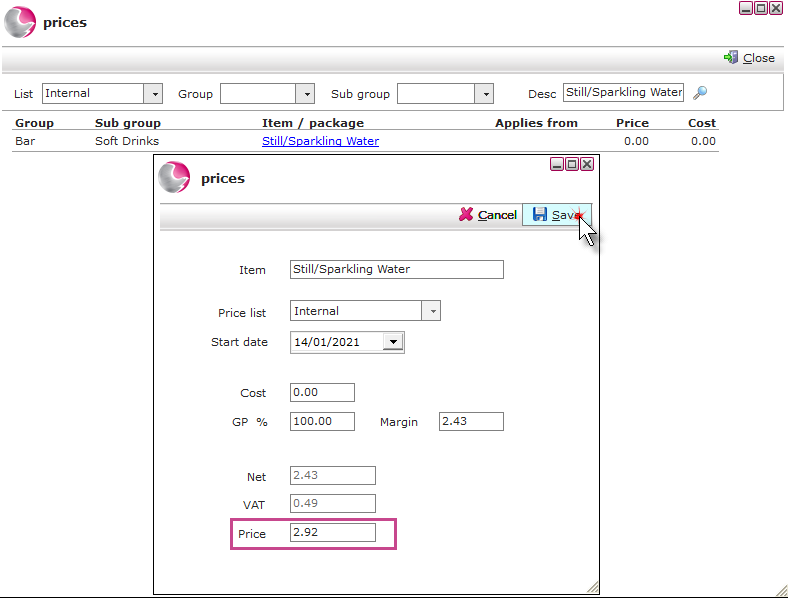Minimize the main prices window
Image resolution: width=788 pixels, height=598 pixels.
coord(746,9)
